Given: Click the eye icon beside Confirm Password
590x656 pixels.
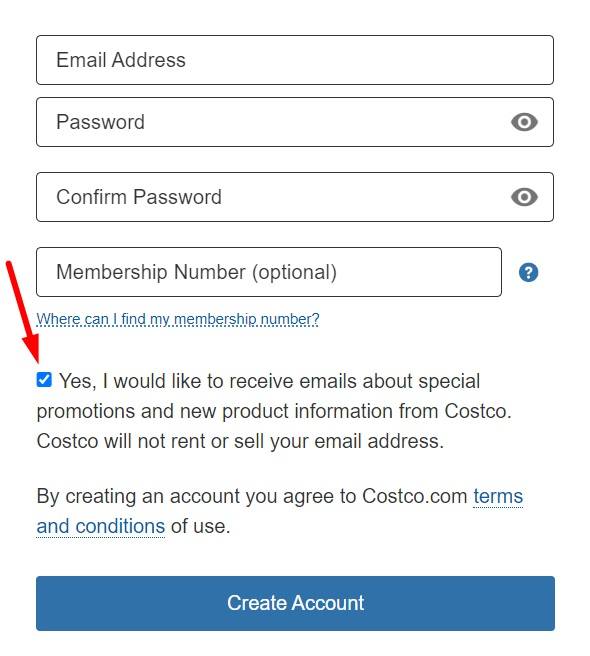Looking at the screenshot, I should 524,197.
